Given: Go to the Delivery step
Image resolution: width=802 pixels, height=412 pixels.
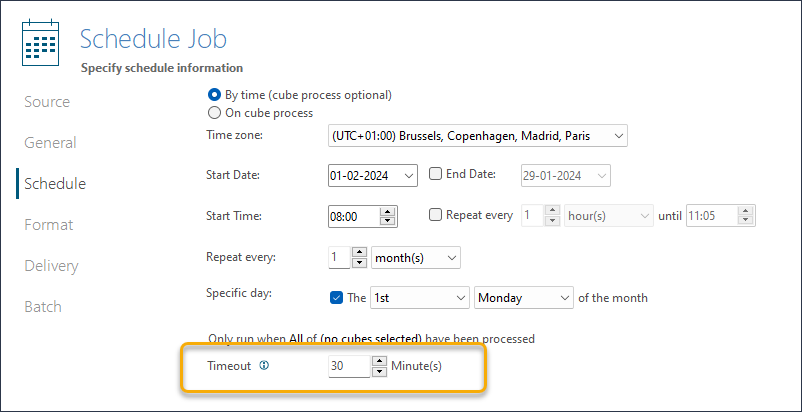Looking at the screenshot, I should (51, 266).
